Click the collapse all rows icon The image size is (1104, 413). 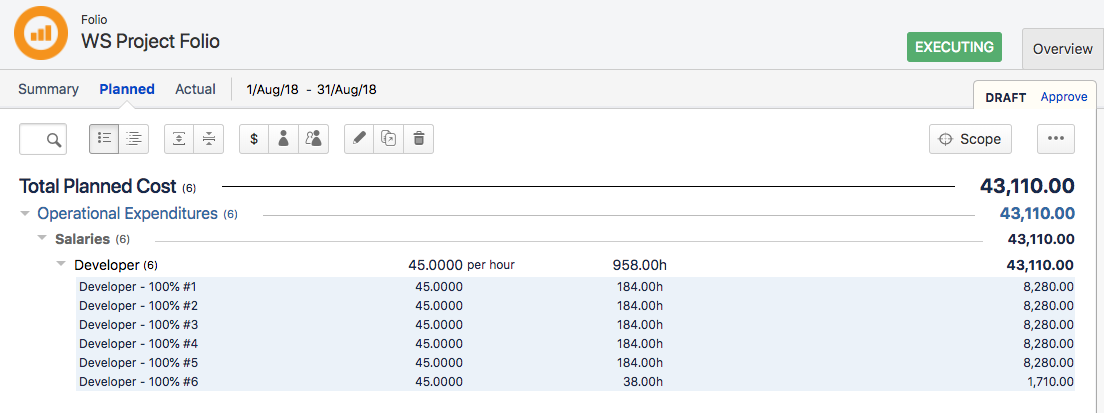(208, 139)
